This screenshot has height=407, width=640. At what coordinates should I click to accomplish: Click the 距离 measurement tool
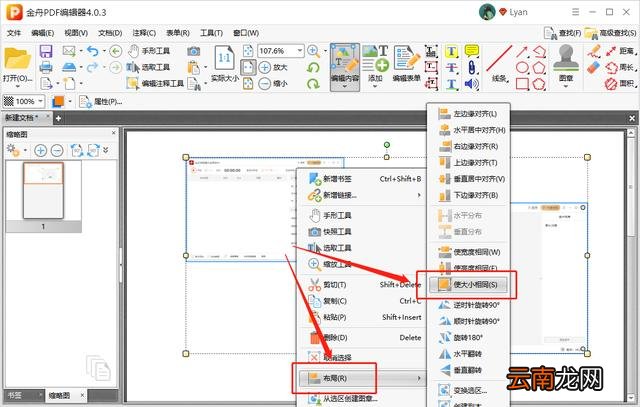pos(620,51)
